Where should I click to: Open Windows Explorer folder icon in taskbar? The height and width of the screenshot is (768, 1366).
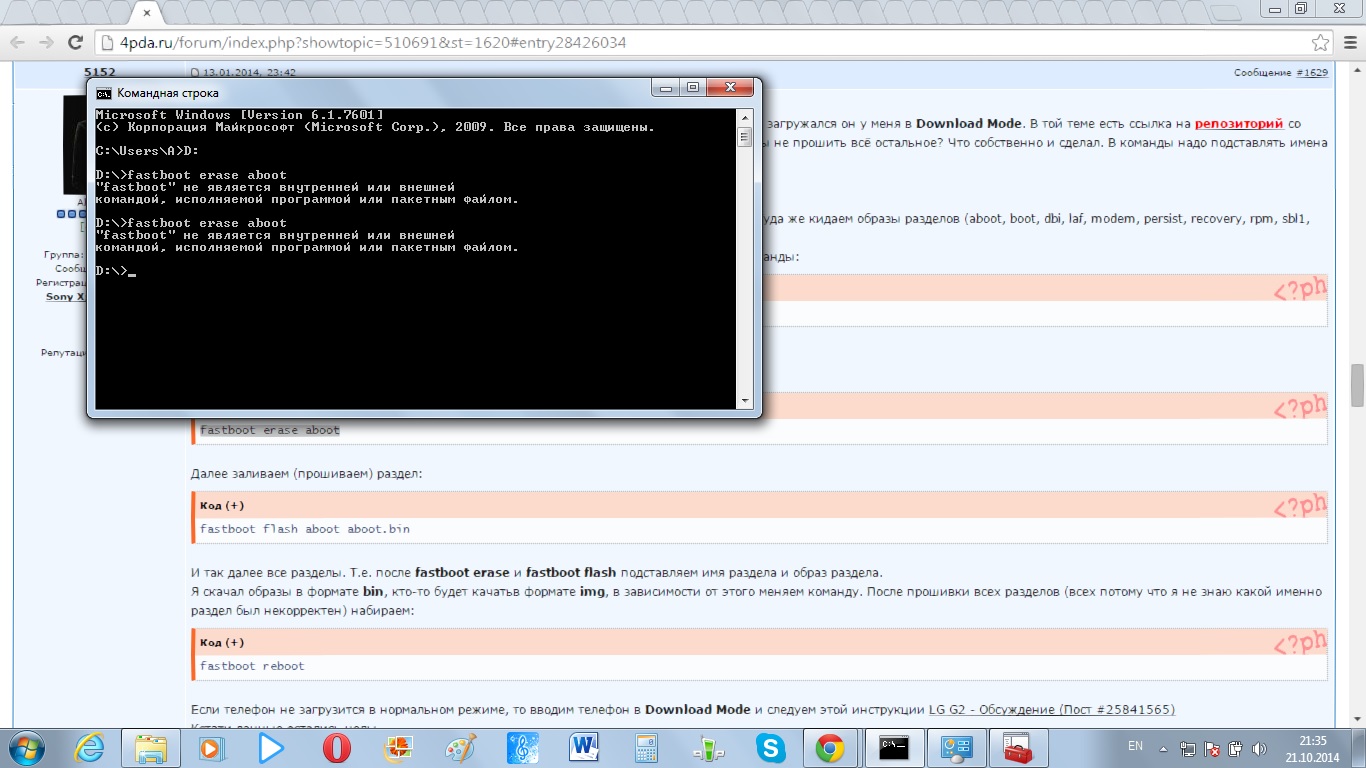[x=151, y=748]
